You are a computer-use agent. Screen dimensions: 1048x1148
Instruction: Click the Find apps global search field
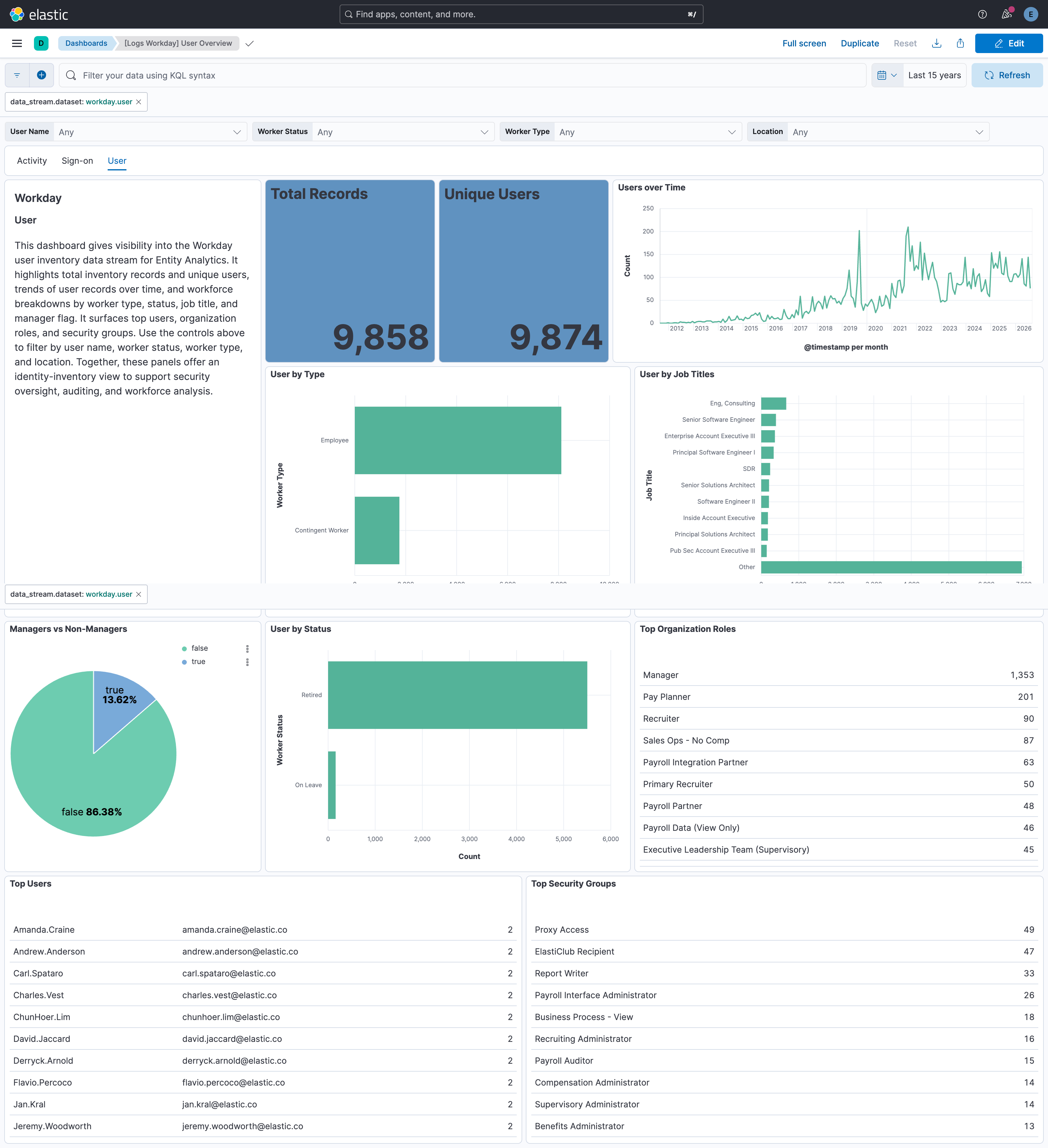(521, 14)
